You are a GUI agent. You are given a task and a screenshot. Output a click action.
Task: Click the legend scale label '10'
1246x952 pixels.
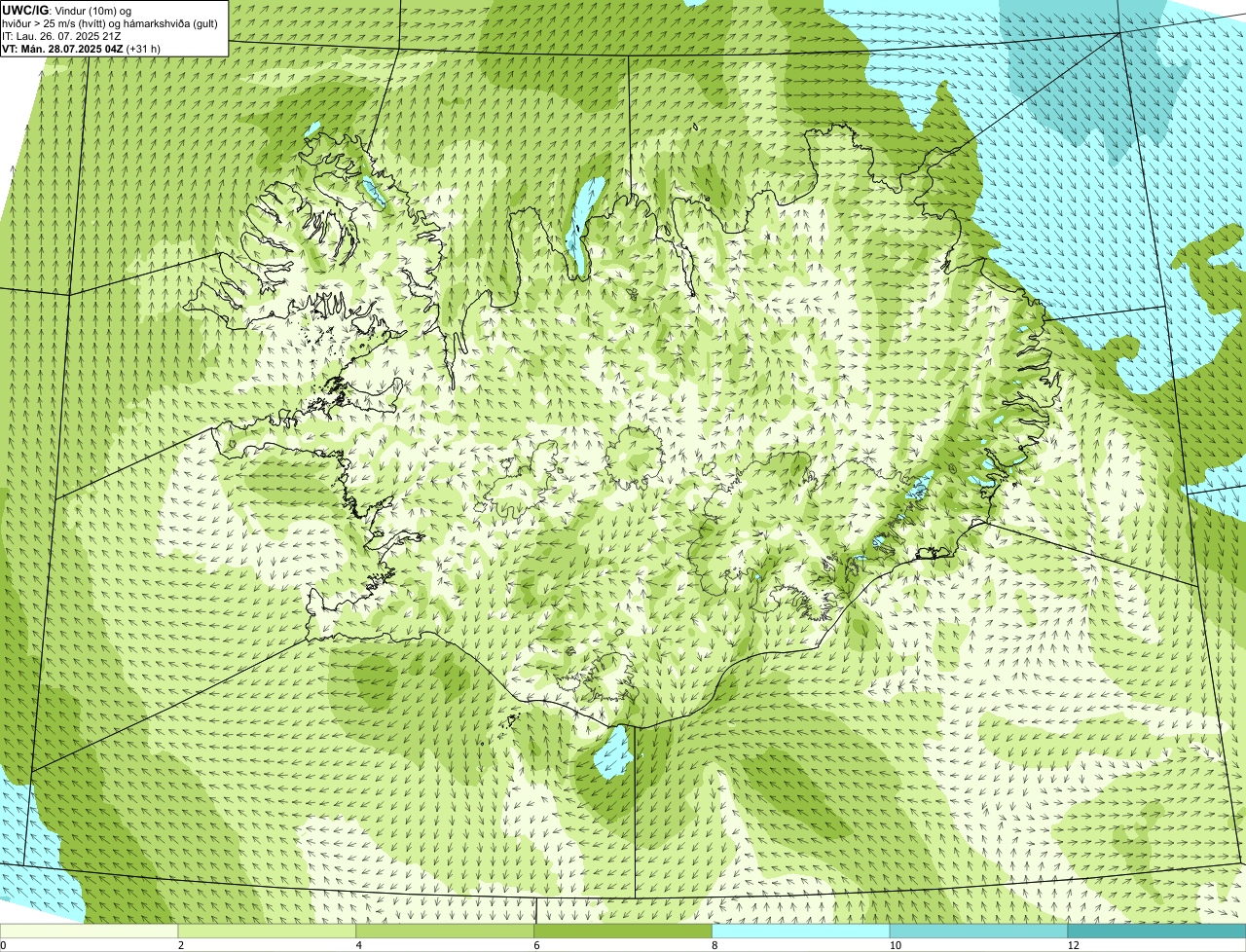[895, 945]
